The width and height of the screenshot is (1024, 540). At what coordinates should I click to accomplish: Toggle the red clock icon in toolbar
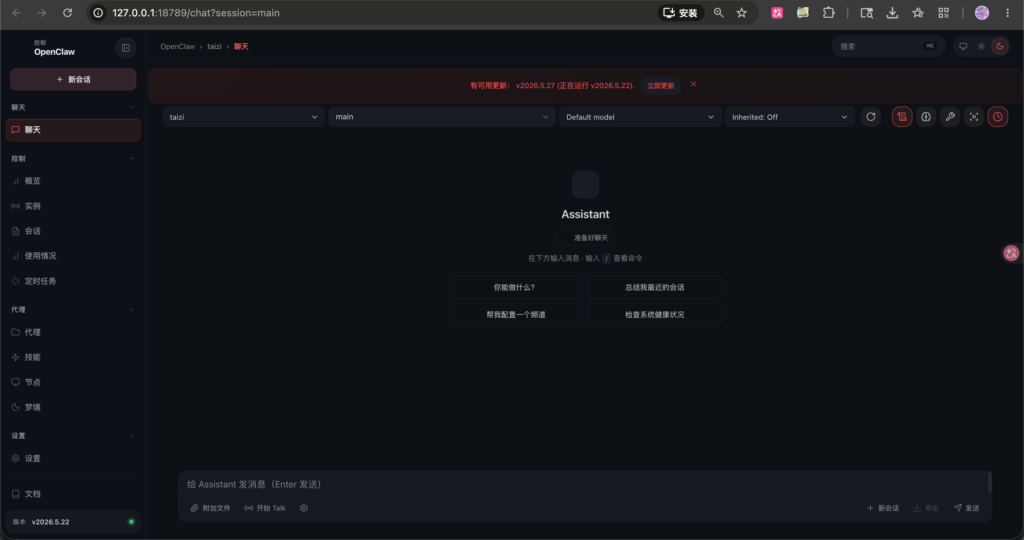tap(998, 117)
